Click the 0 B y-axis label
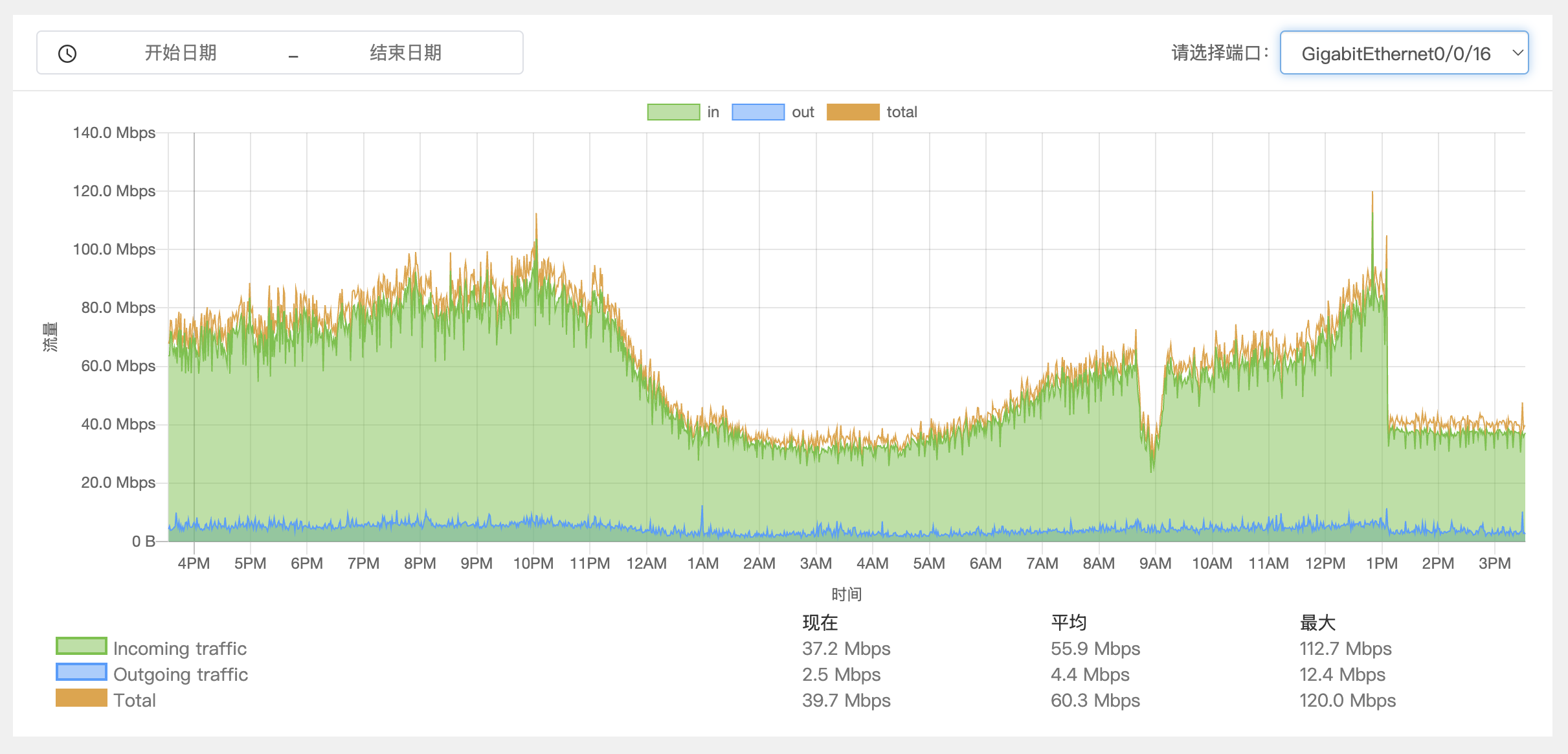 pyautogui.click(x=144, y=541)
